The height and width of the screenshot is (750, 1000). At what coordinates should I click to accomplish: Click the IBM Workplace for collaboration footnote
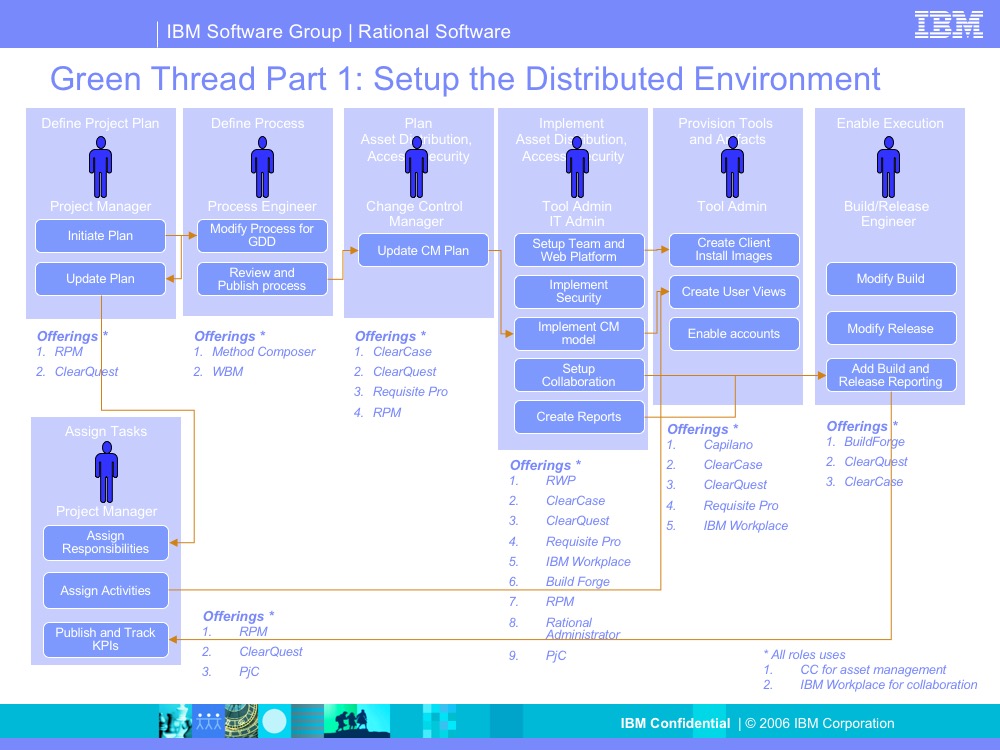(x=888, y=685)
